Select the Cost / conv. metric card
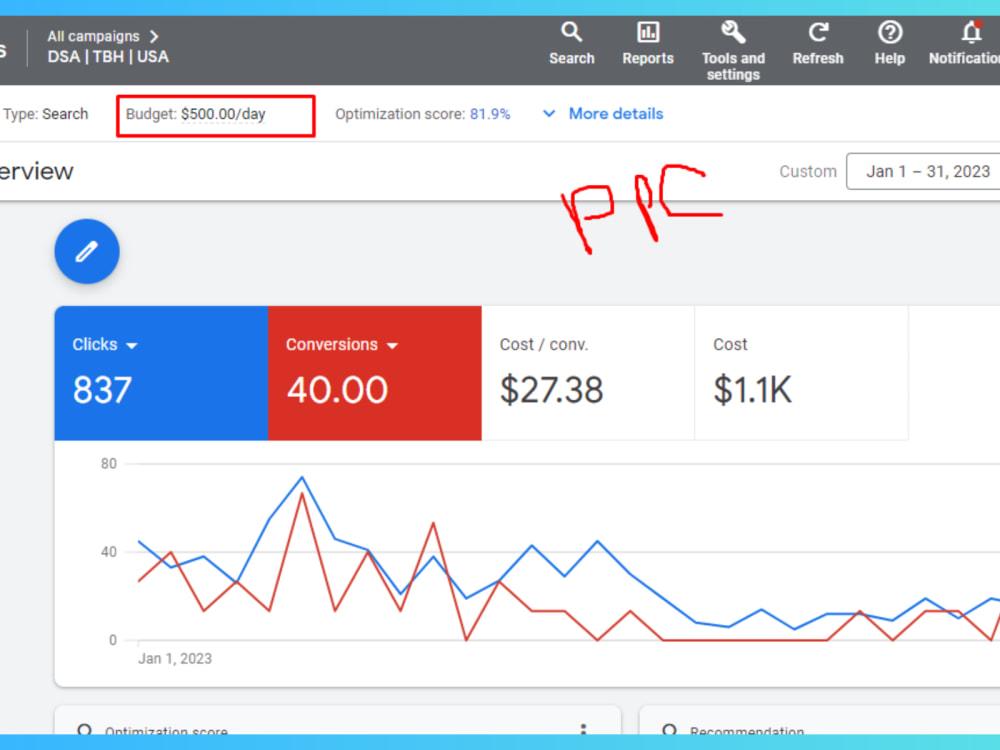Image resolution: width=1000 pixels, height=750 pixels. coord(587,373)
